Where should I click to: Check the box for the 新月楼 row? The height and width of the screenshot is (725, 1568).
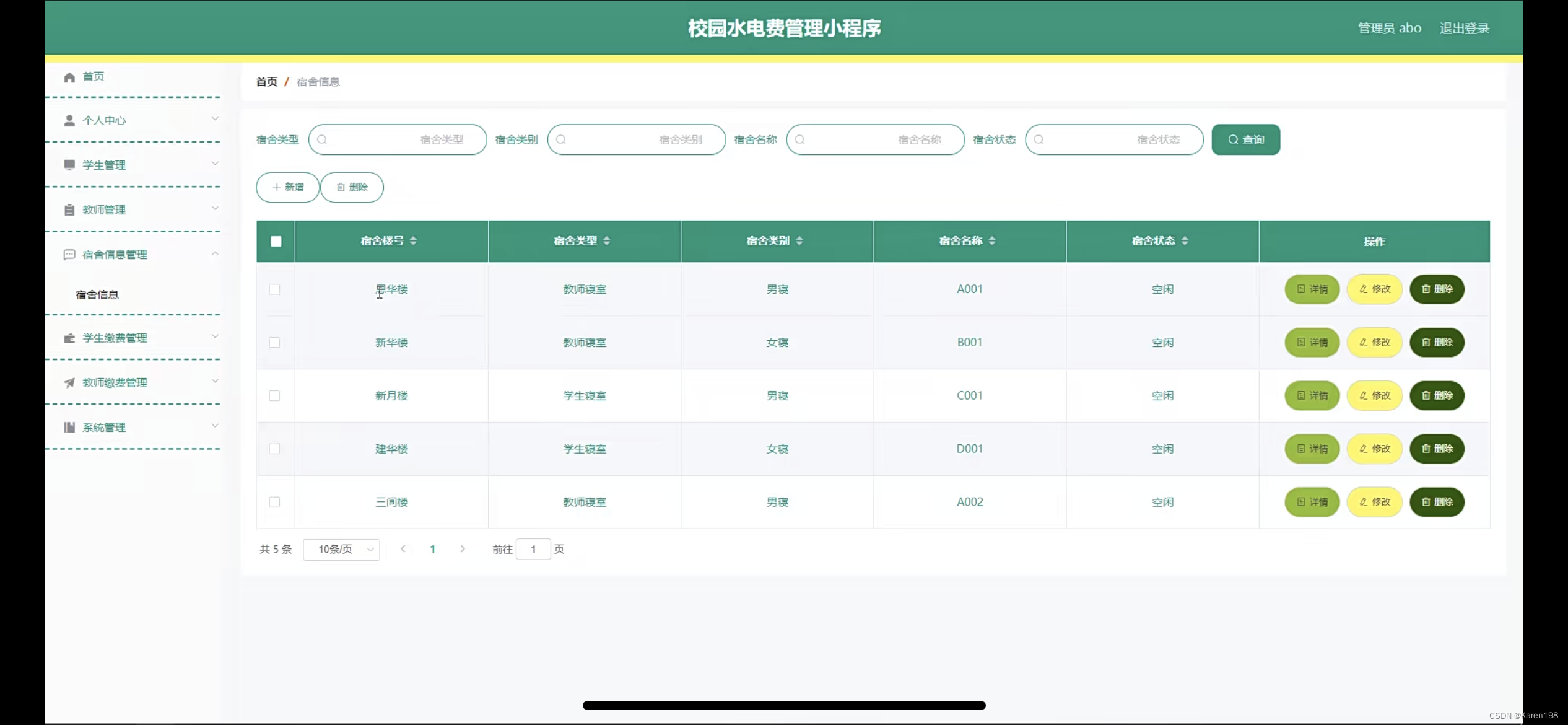(x=275, y=396)
